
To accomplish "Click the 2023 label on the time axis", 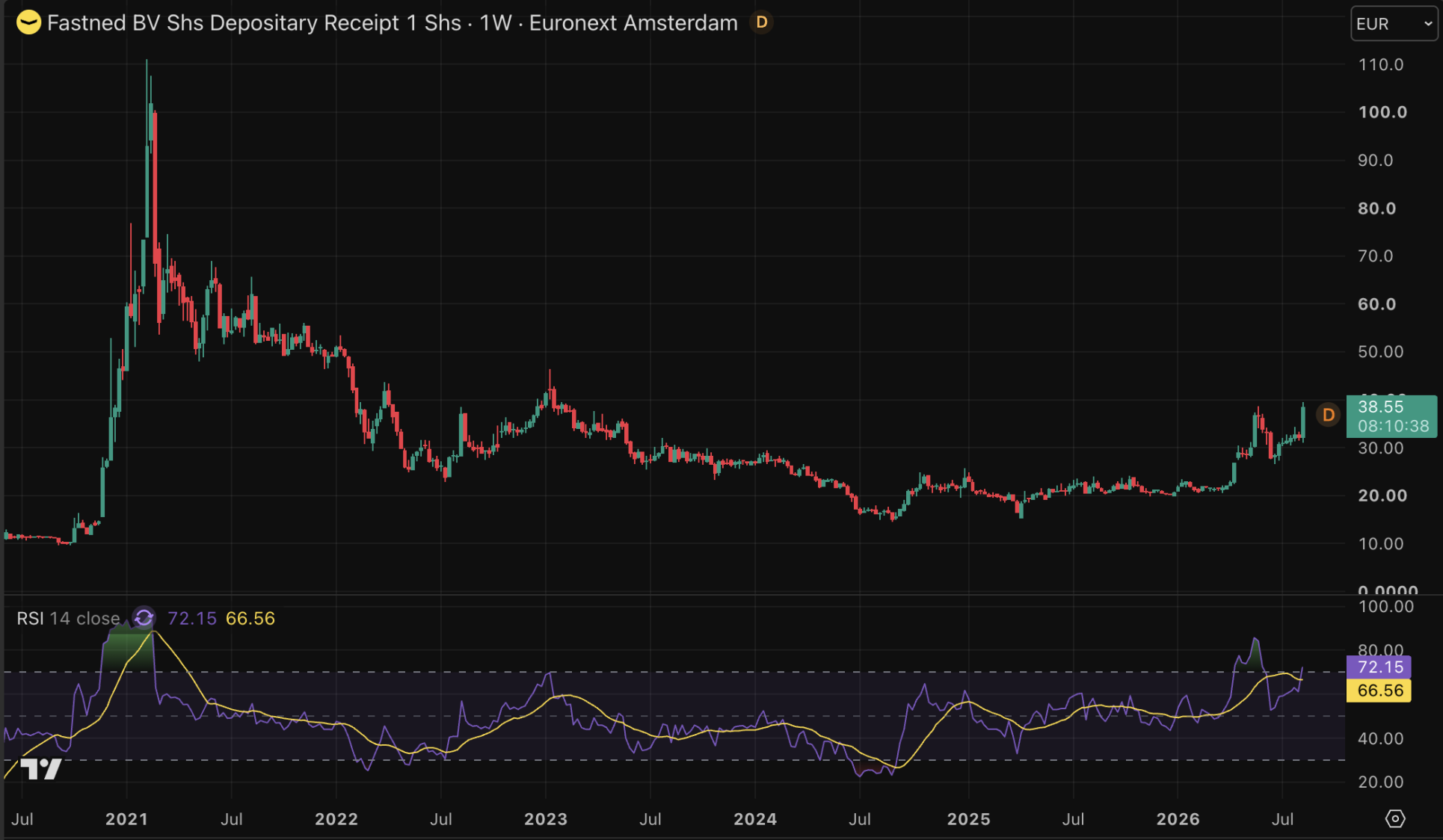I will click(546, 819).
